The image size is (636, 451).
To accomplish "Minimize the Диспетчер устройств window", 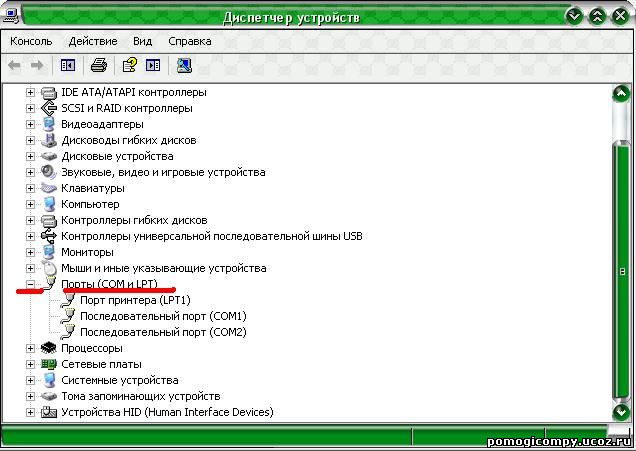I will point(574,16).
